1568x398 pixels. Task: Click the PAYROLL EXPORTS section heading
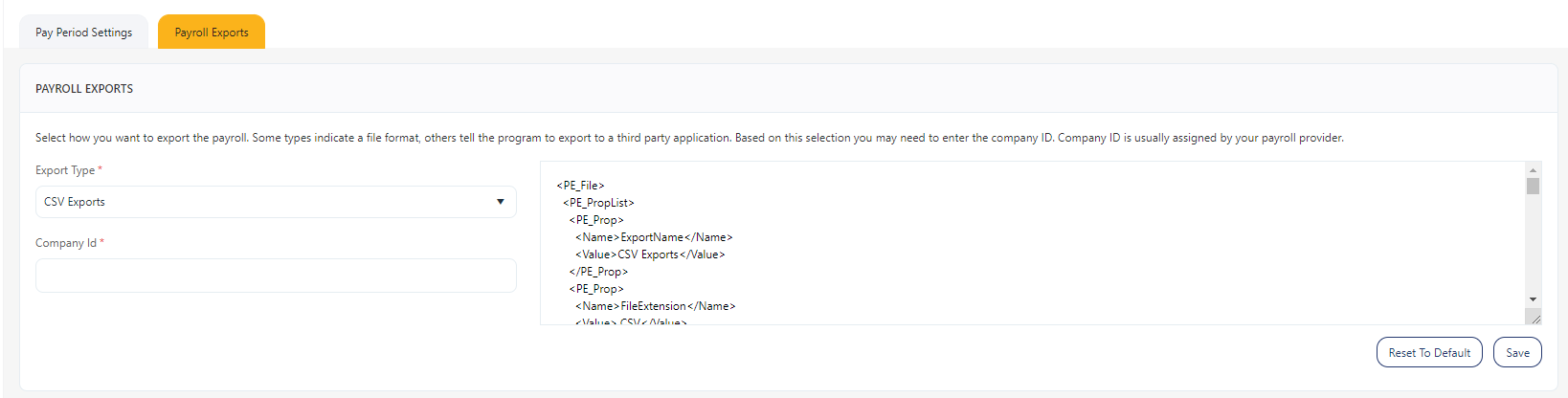coord(84,89)
